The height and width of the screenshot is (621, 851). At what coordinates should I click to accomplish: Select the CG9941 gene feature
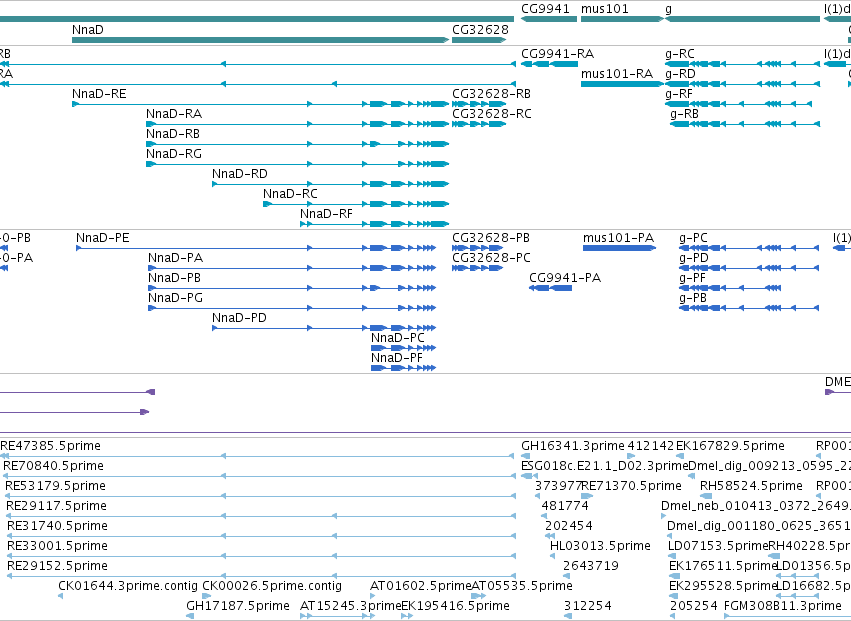click(549, 19)
